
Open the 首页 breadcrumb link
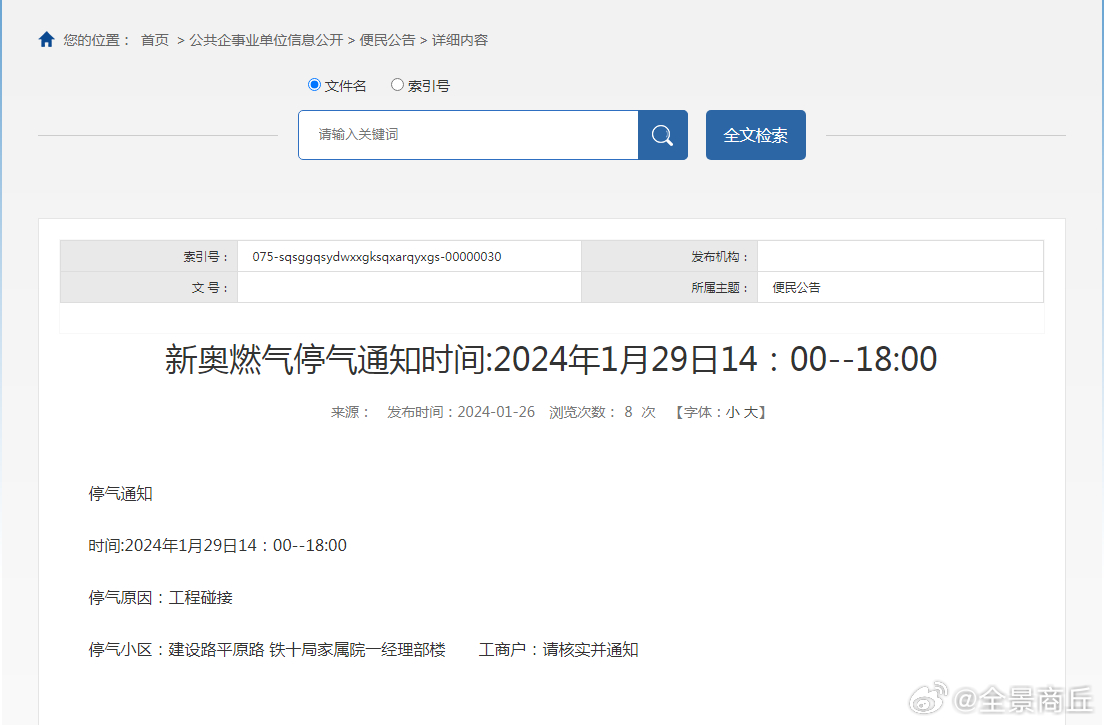(x=155, y=40)
